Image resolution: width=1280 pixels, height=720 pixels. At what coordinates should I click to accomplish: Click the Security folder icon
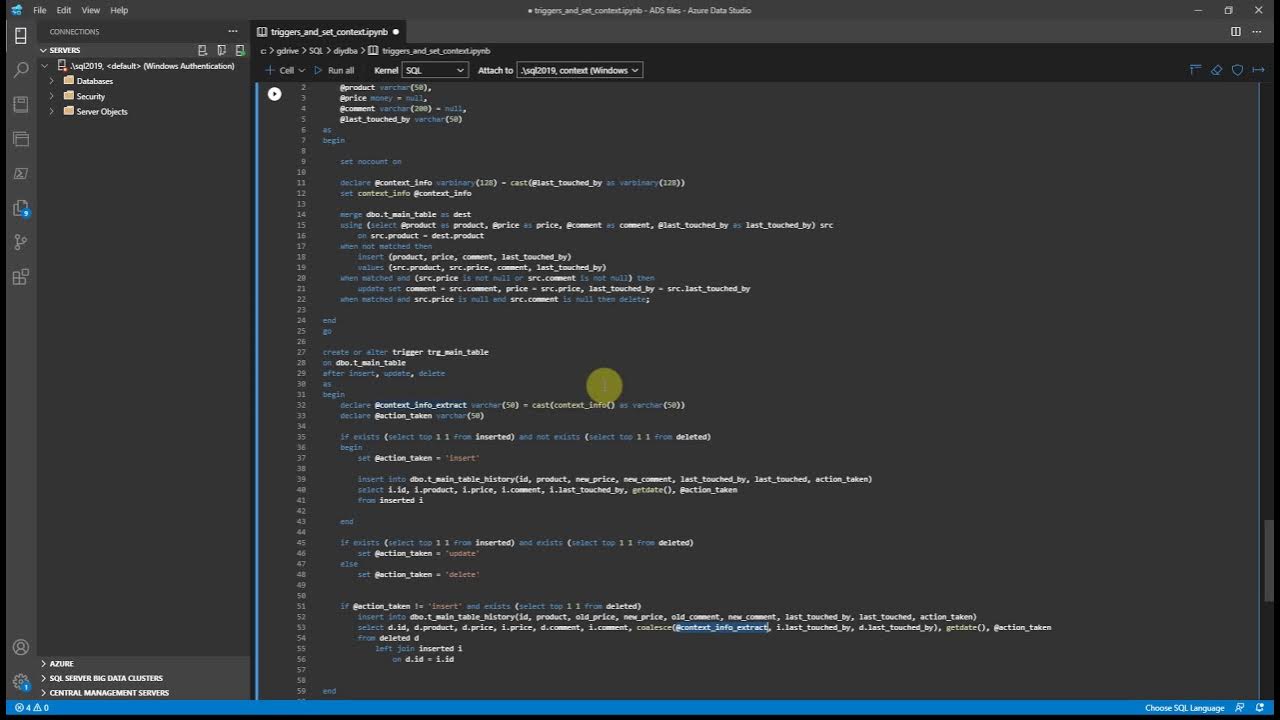[68, 96]
